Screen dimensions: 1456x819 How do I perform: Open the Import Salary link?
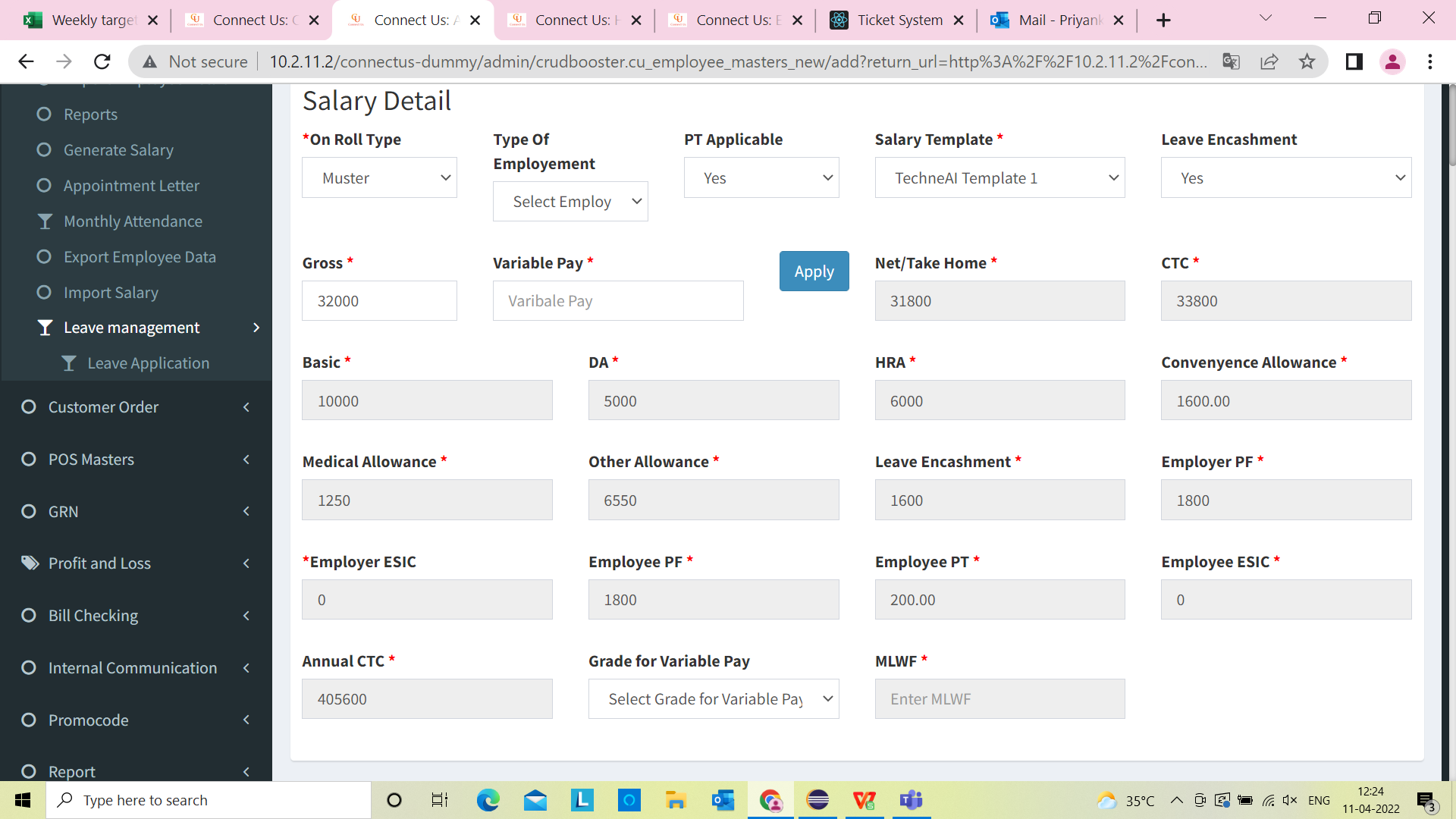click(x=111, y=293)
